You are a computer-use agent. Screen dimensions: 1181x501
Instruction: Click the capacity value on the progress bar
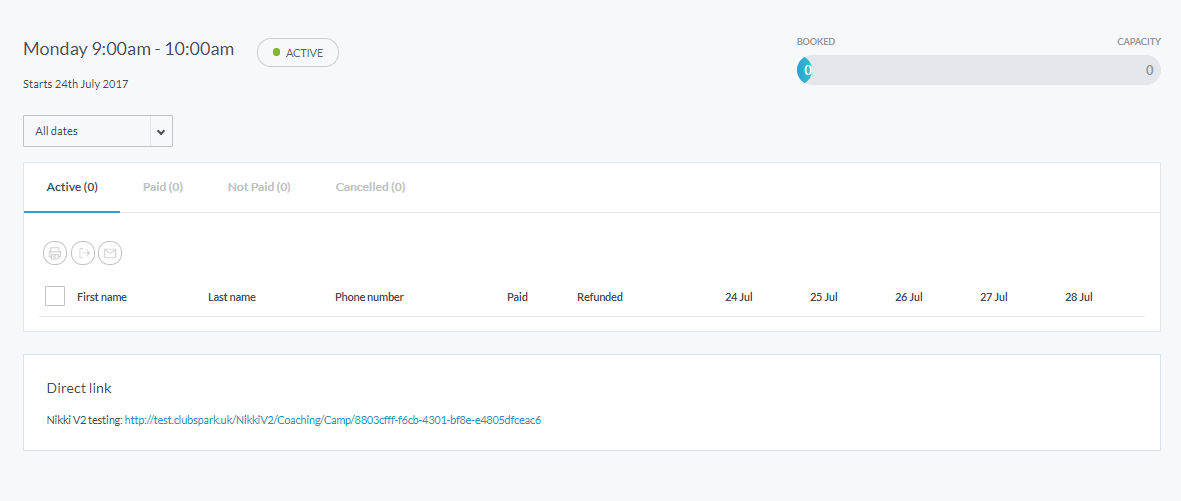pyautogui.click(x=1149, y=70)
